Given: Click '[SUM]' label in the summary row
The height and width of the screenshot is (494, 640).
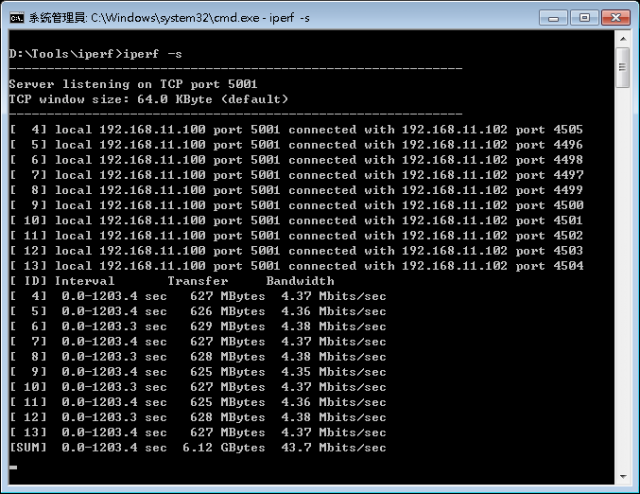Looking at the screenshot, I should tap(28, 447).
